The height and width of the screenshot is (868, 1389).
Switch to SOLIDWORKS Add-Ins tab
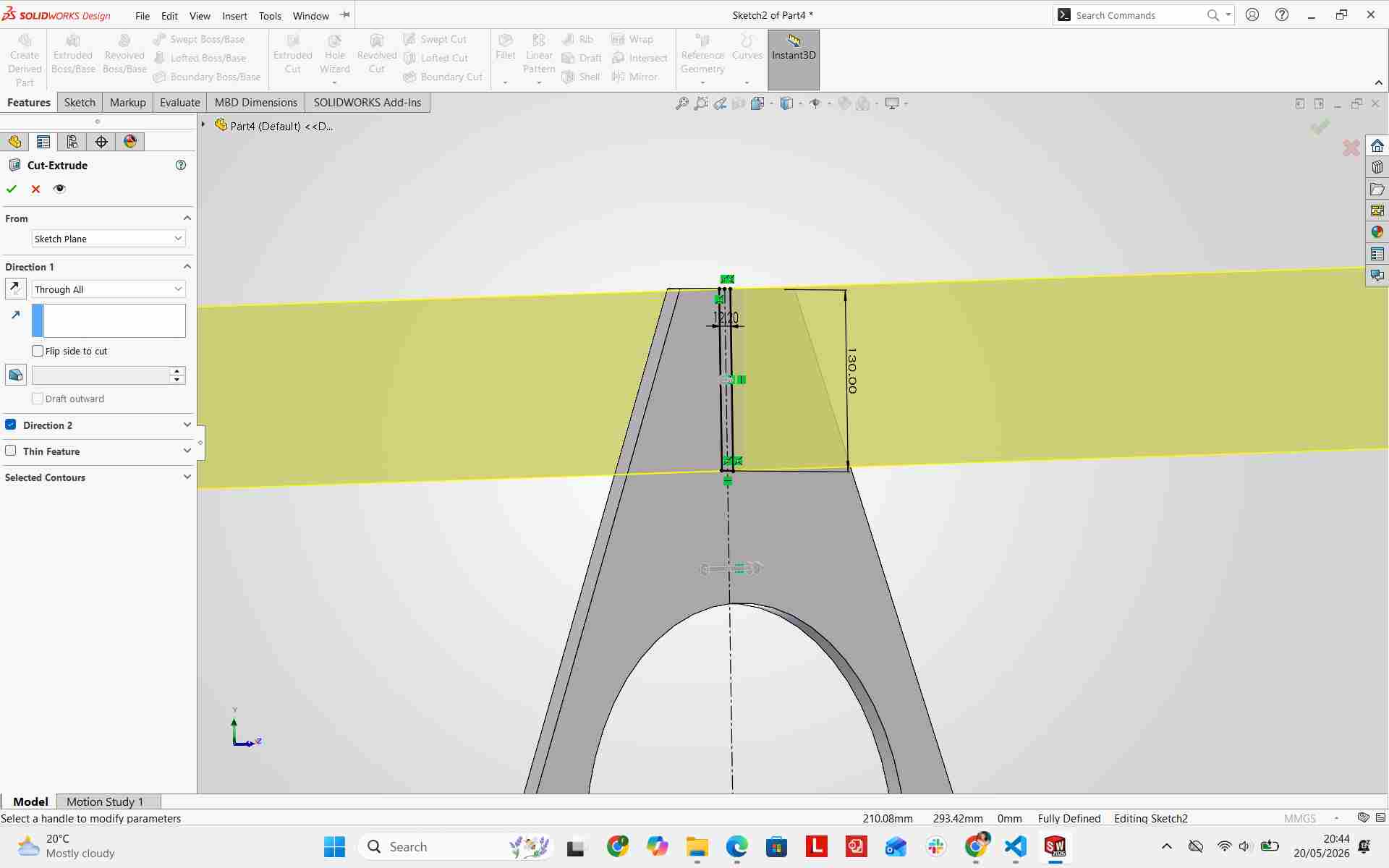tap(368, 103)
